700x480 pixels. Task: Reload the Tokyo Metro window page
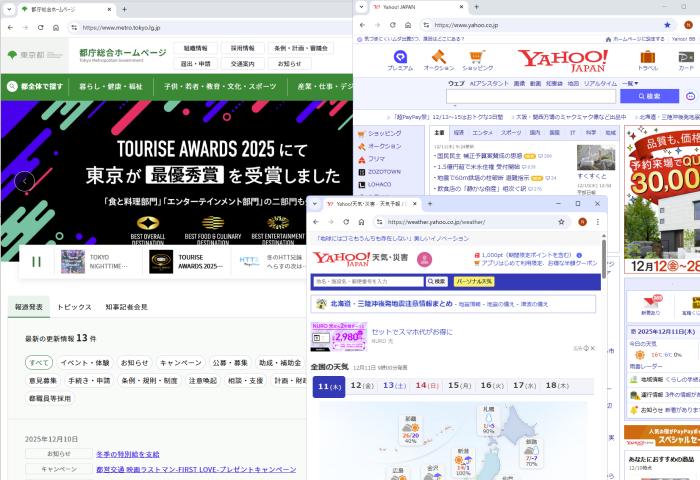tap(41, 28)
